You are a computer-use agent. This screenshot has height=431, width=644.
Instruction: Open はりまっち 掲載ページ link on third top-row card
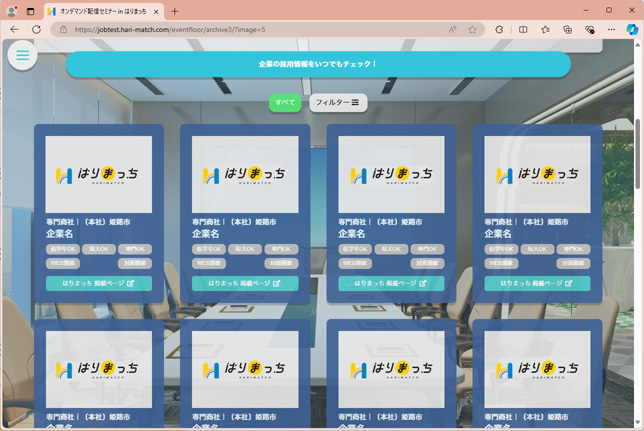(x=391, y=283)
